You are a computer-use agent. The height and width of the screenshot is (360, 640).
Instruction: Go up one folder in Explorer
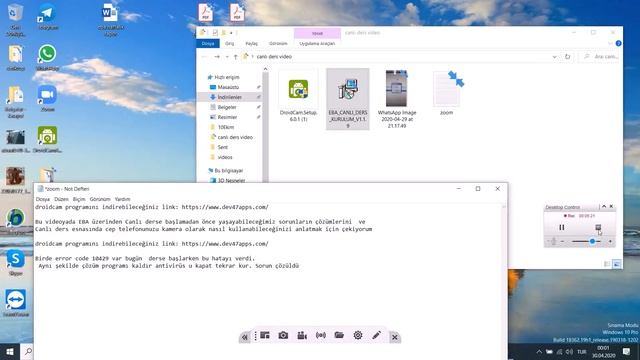pos(236,57)
